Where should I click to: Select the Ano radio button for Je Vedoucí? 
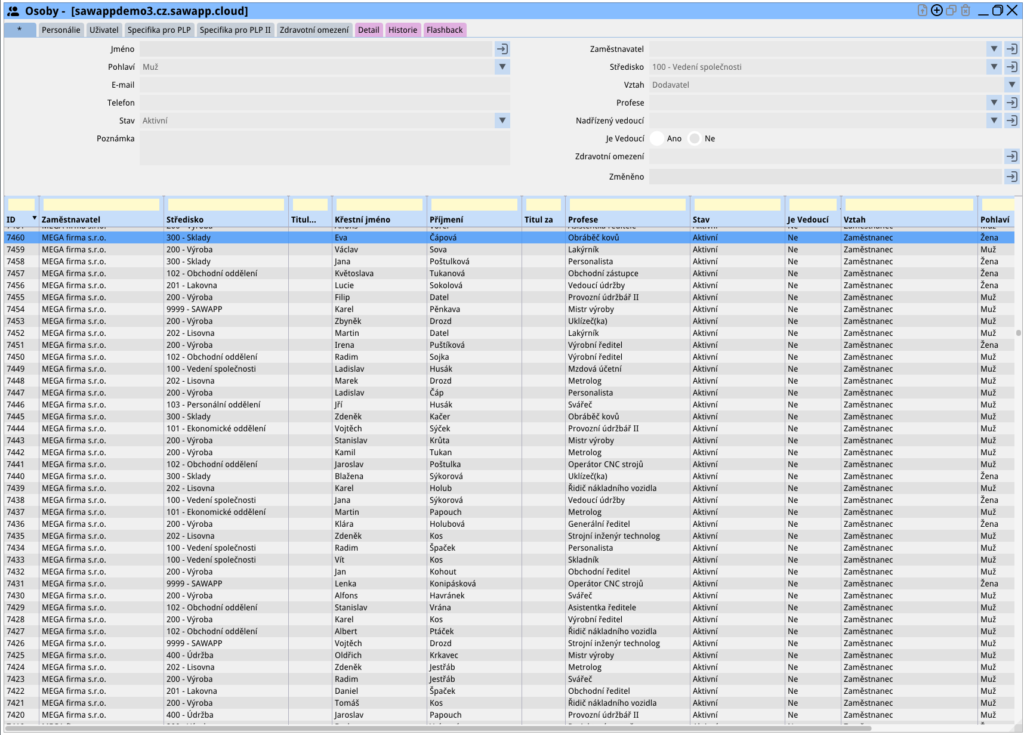[658, 139]
